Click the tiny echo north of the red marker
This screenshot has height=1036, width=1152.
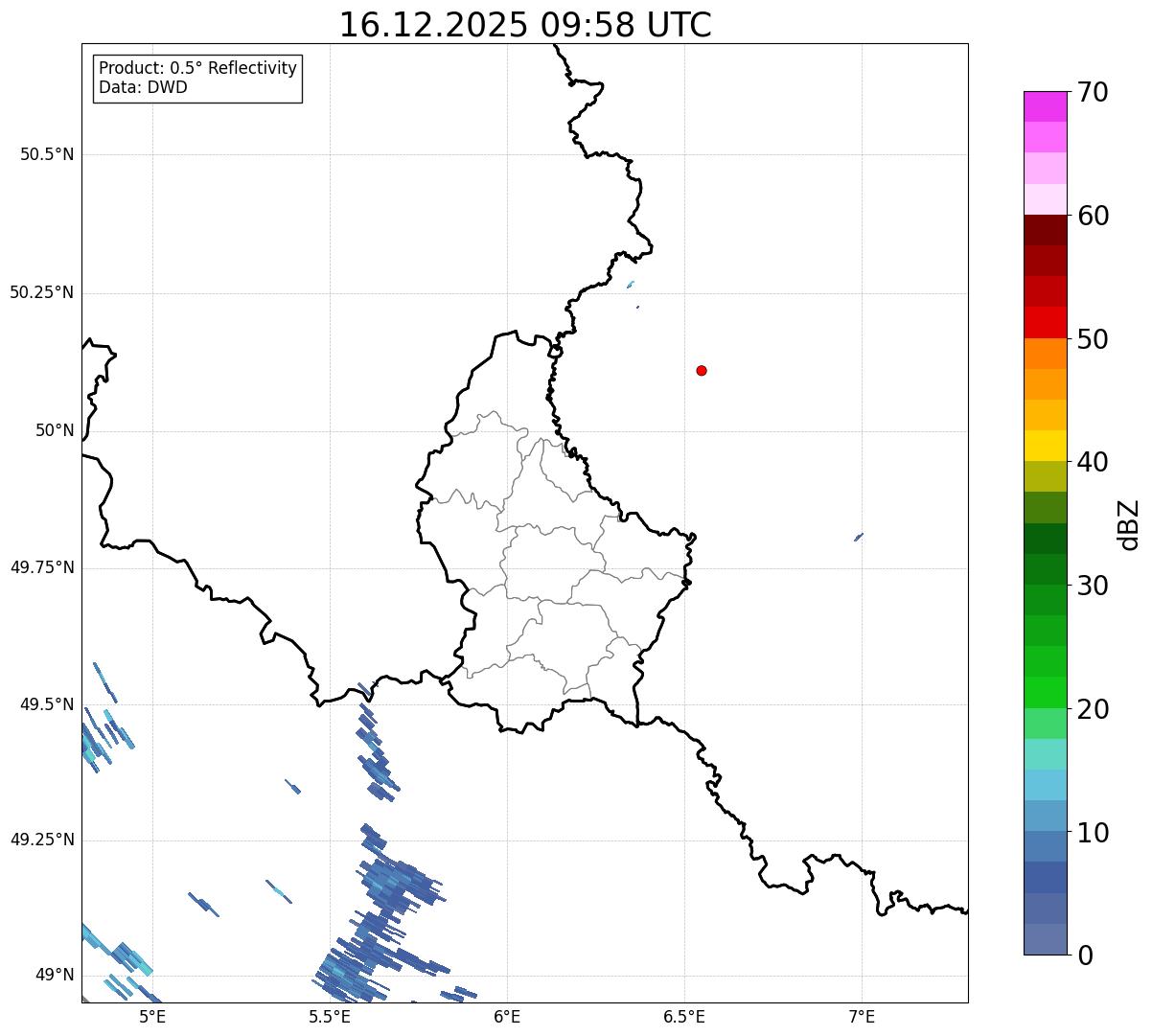(x=630, y=285)
